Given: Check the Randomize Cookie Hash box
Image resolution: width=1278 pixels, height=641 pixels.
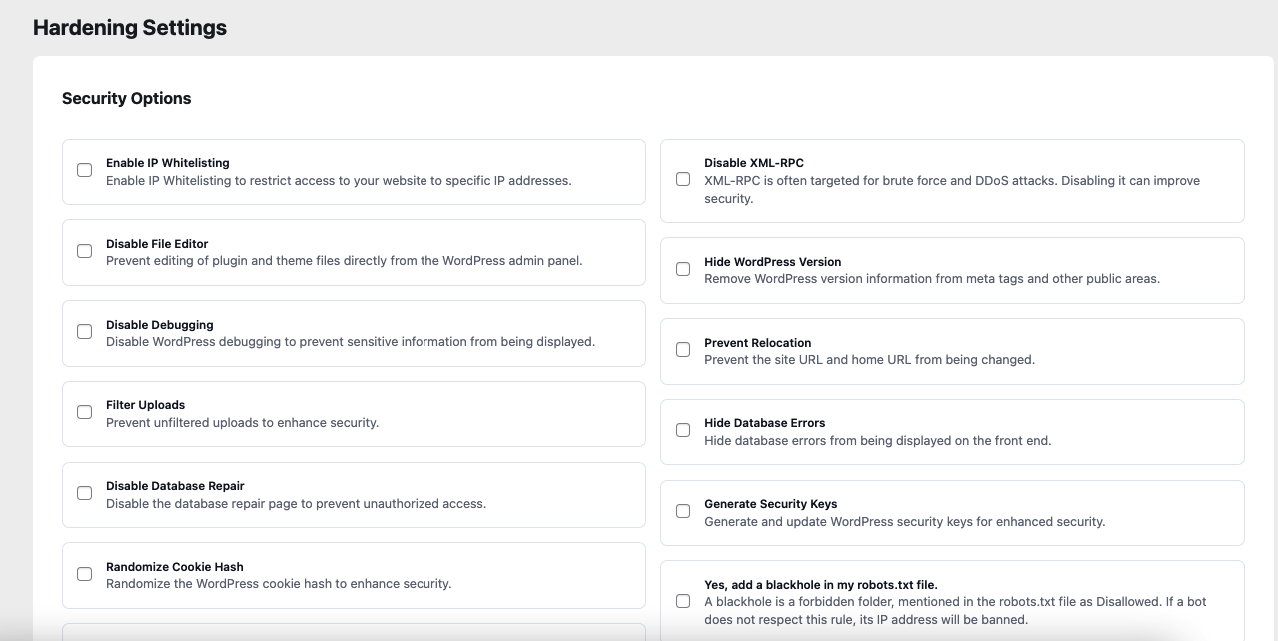Looking at the screenshot, I should pyautogui.click(x=85, y=574).
